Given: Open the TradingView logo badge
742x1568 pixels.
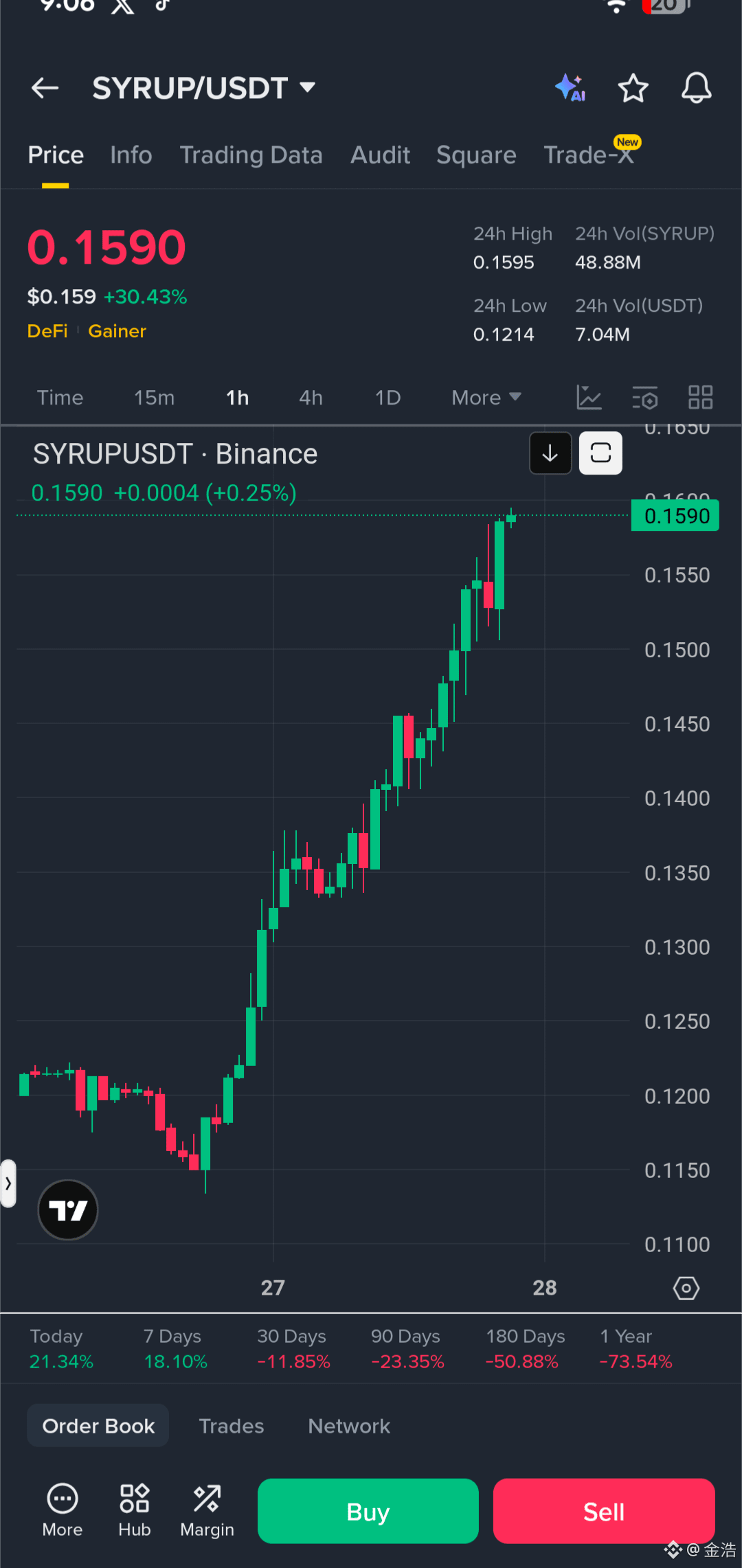Looking at the screenshot, I should pyautogui.click(x=68, y=1210).
